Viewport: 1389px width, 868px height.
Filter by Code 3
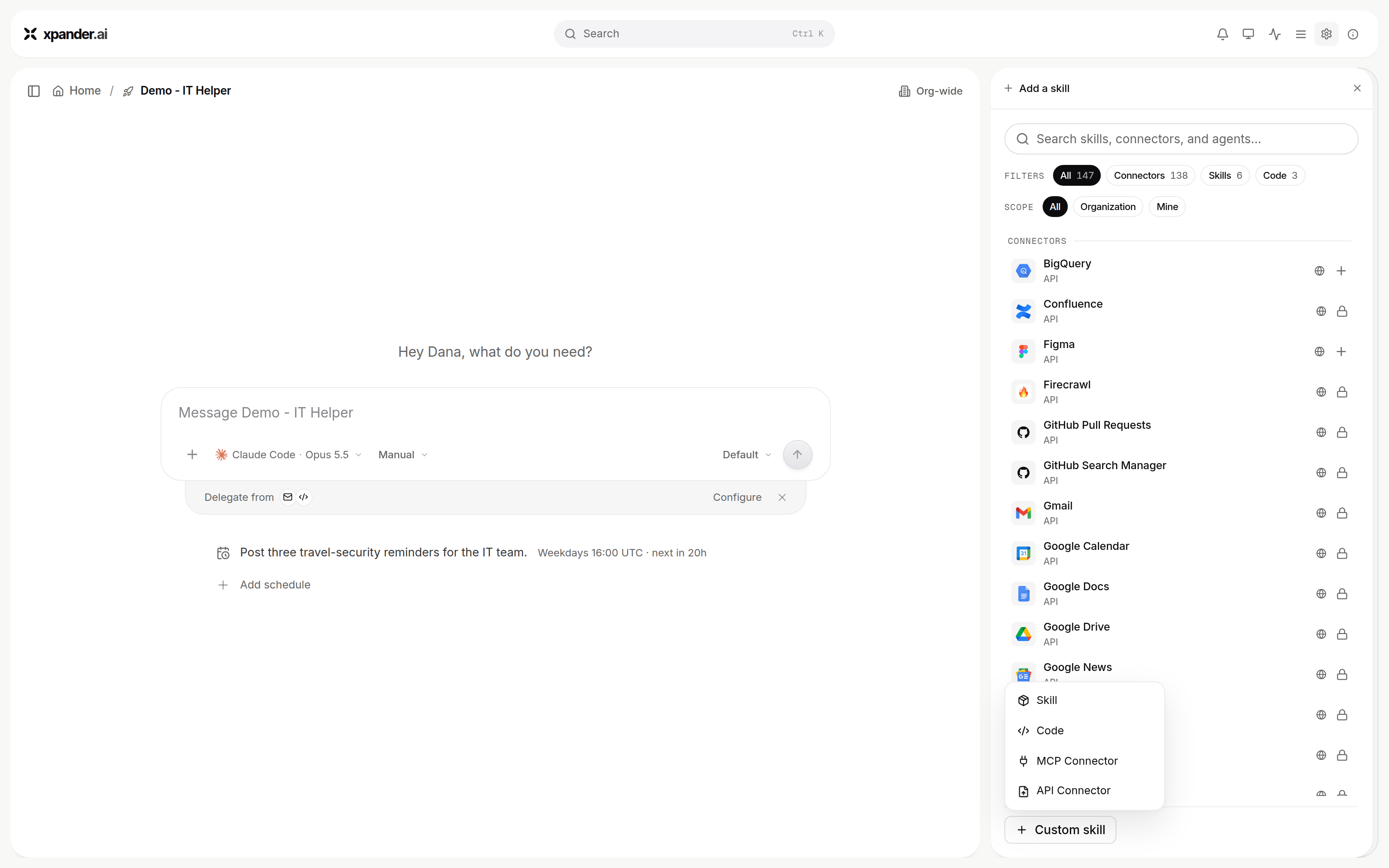[x=1280, y=176]
